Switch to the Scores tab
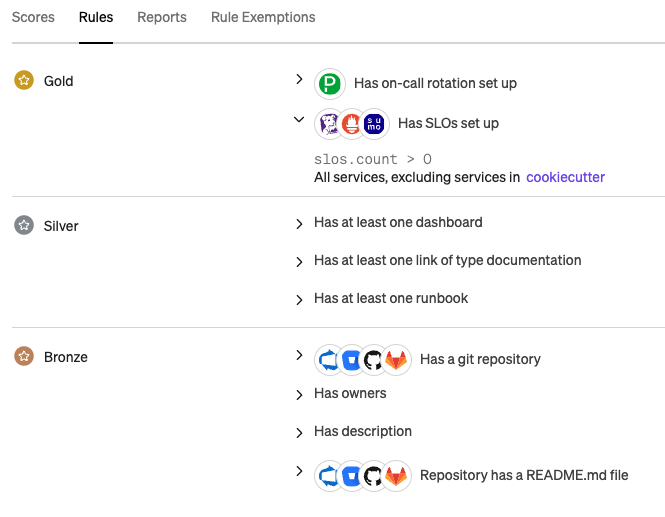 (x=33, y=17)
